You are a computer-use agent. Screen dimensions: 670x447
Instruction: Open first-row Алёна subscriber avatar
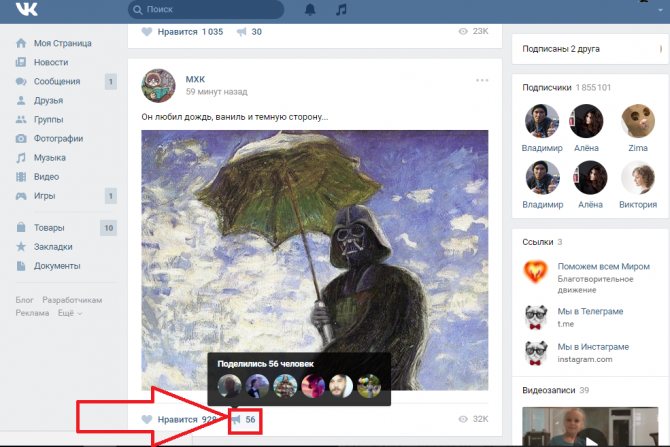pyautogui.click(x=586, y=121)
